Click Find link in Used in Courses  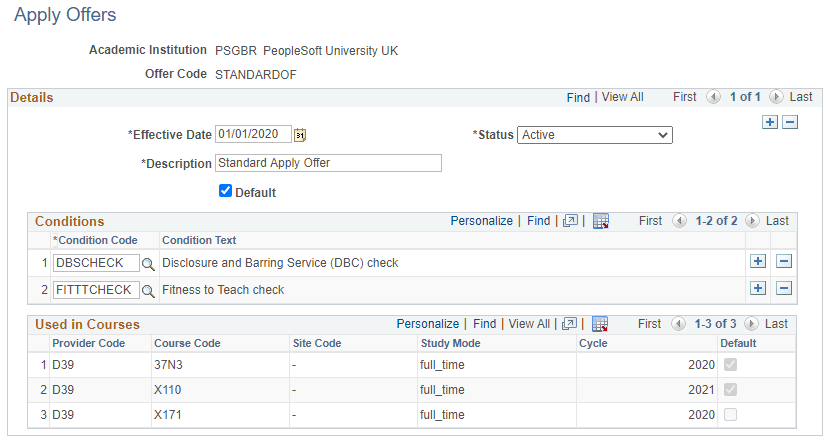tap(484, 324)
